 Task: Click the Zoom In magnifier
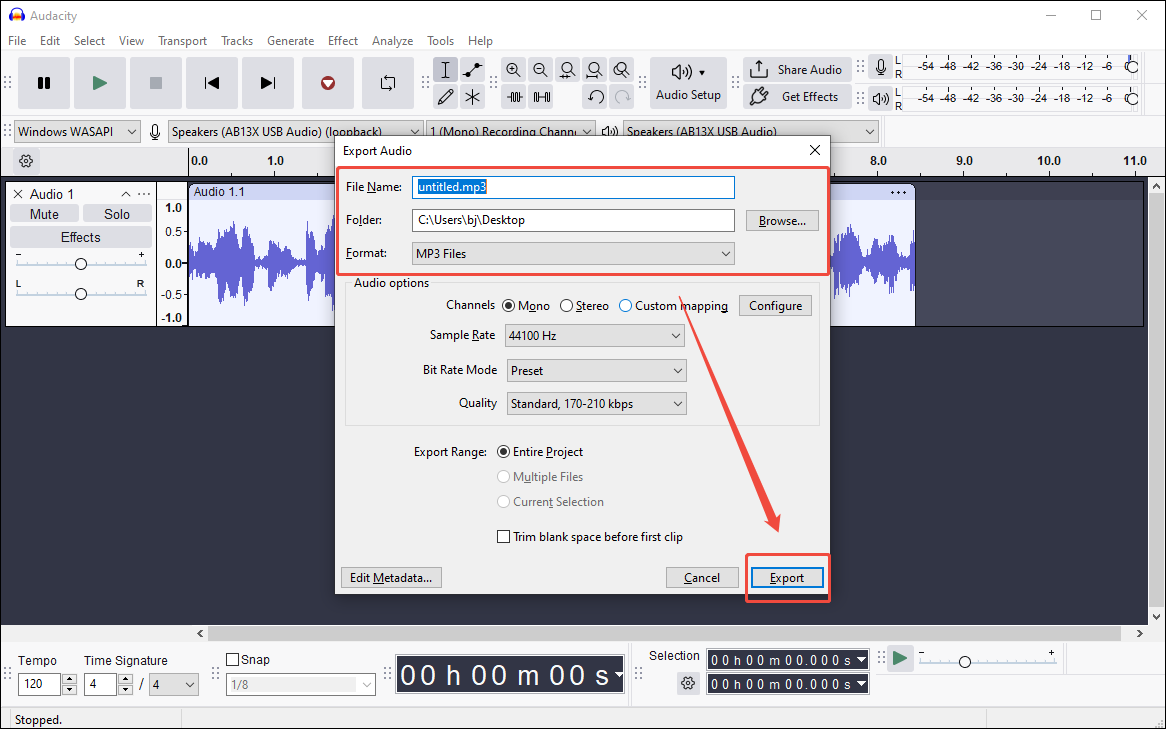(x=513, y=70)
